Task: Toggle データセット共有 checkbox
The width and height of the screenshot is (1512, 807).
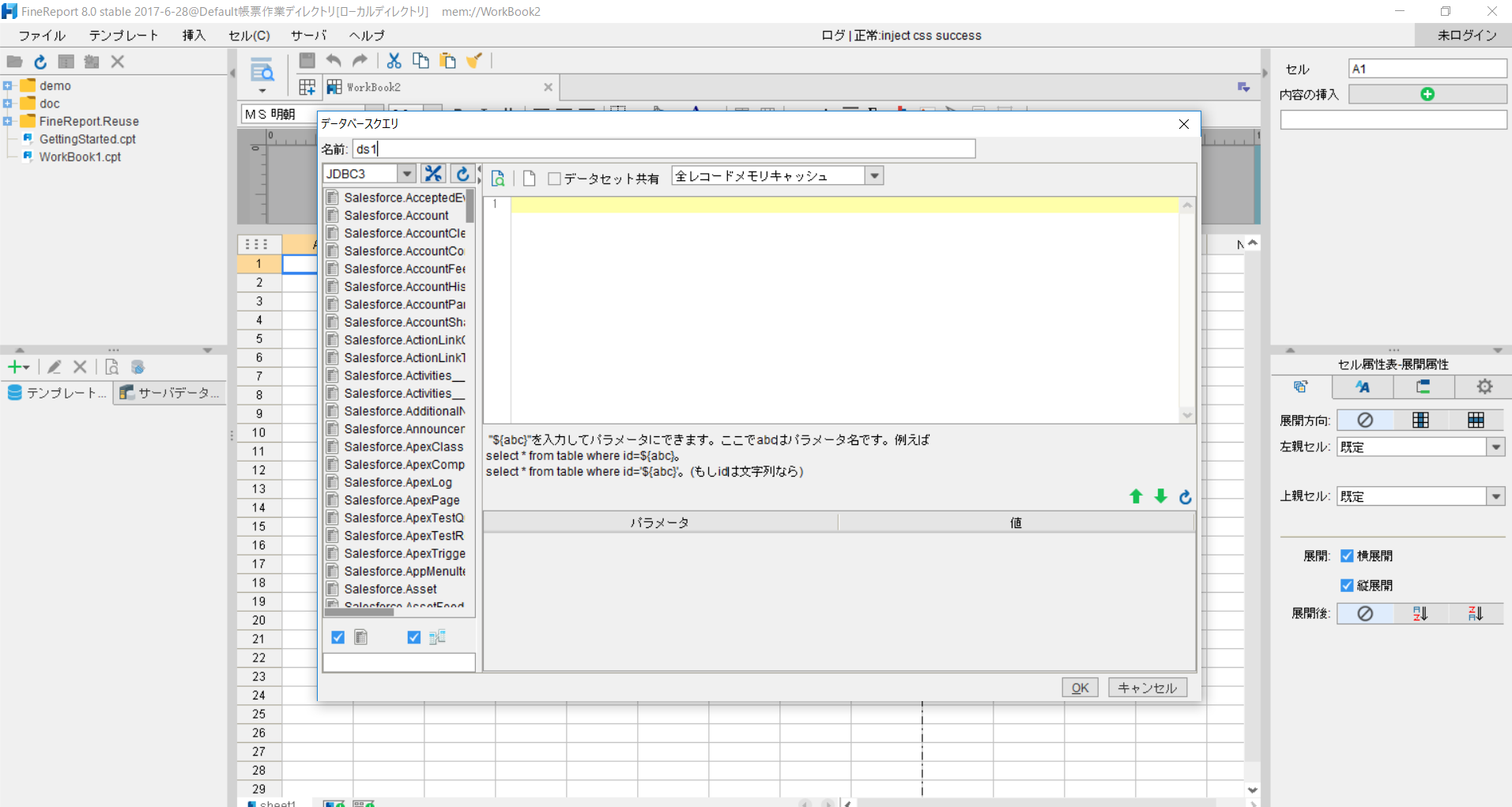Action: 555,179
